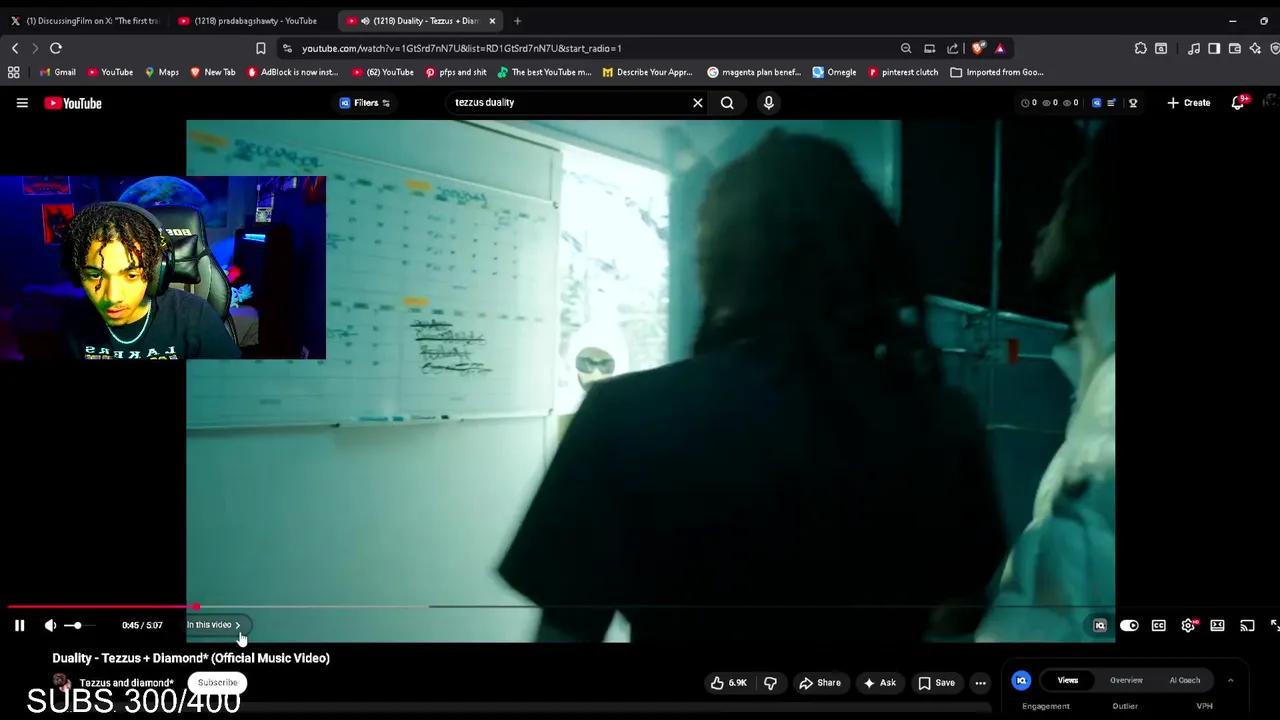
Task: Click the vidIQ trophy icon
Action: [x=1133, y=103]
